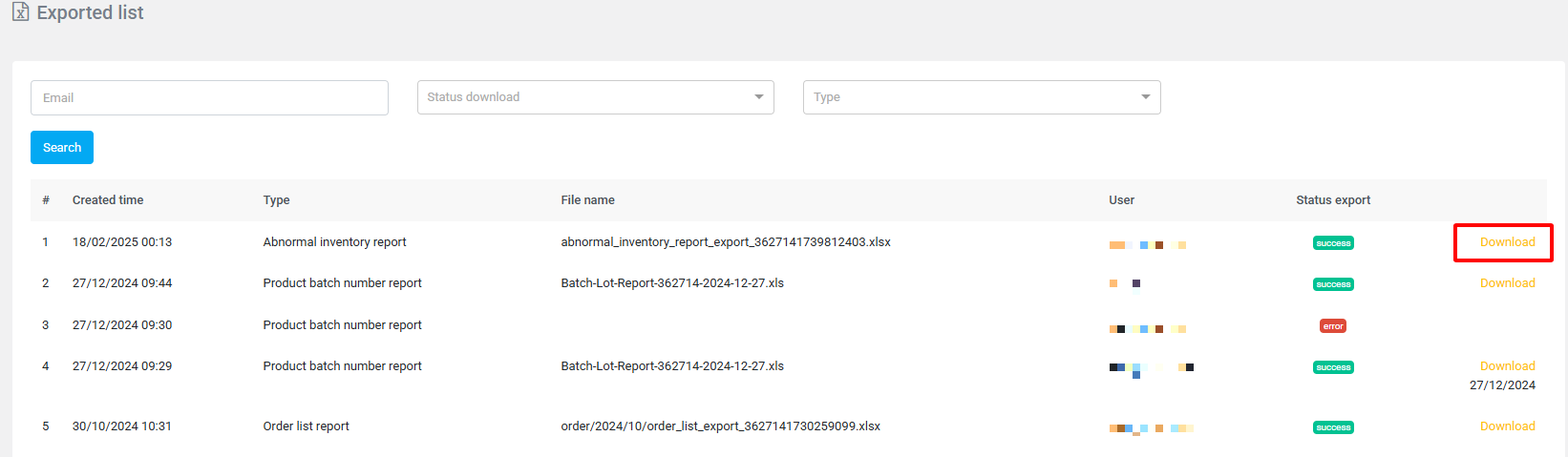Download the abnormal inventory report file
Viewport: 1568px width, 457px height.
tap(1507, 242)
